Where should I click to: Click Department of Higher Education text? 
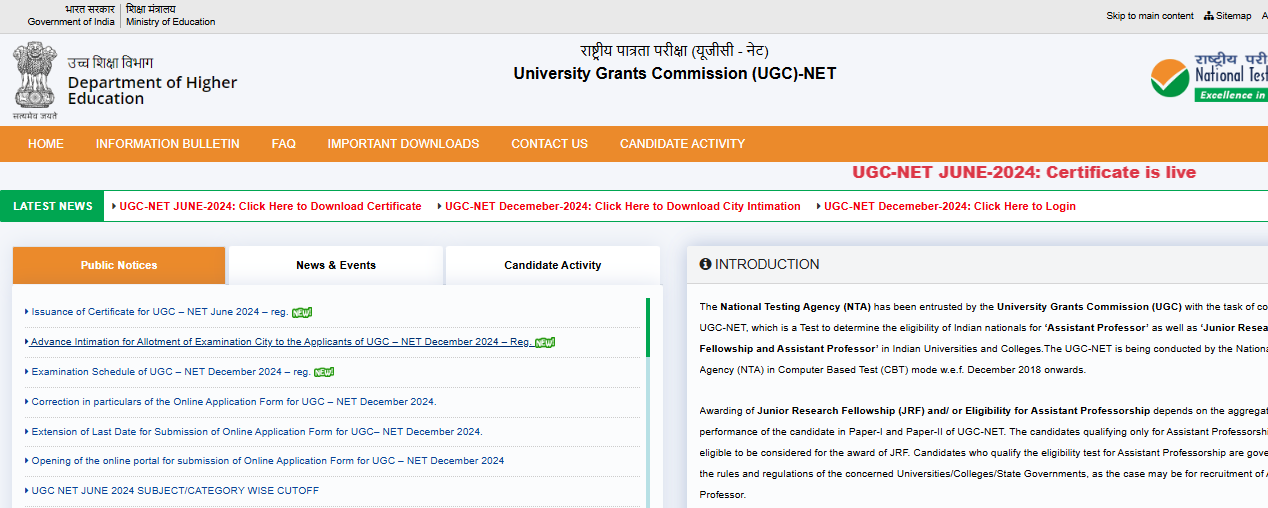click(152, 90)
